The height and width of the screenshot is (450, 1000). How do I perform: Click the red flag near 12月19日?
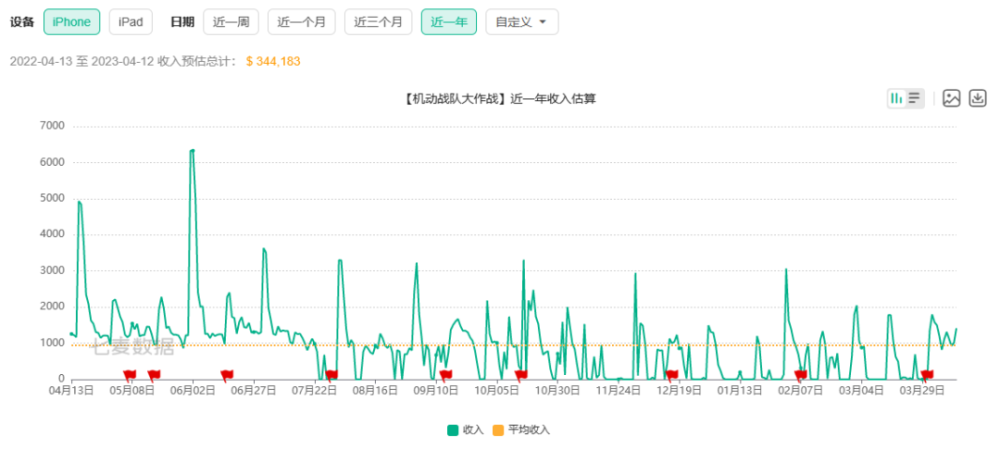coord(672,374)
